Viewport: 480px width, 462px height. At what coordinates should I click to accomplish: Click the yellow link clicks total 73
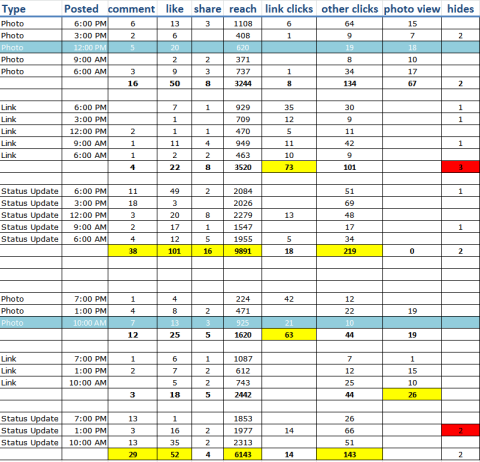point(289,167)
